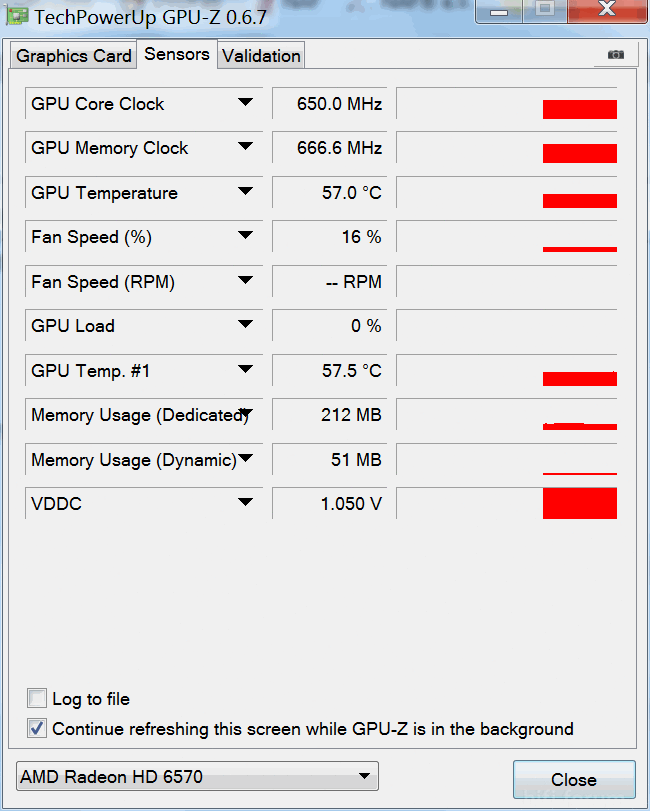Viewport: 650px width, 811px height.
Task: Expand the GPU Memory Clock sensor menu
Action: [246, 146]
